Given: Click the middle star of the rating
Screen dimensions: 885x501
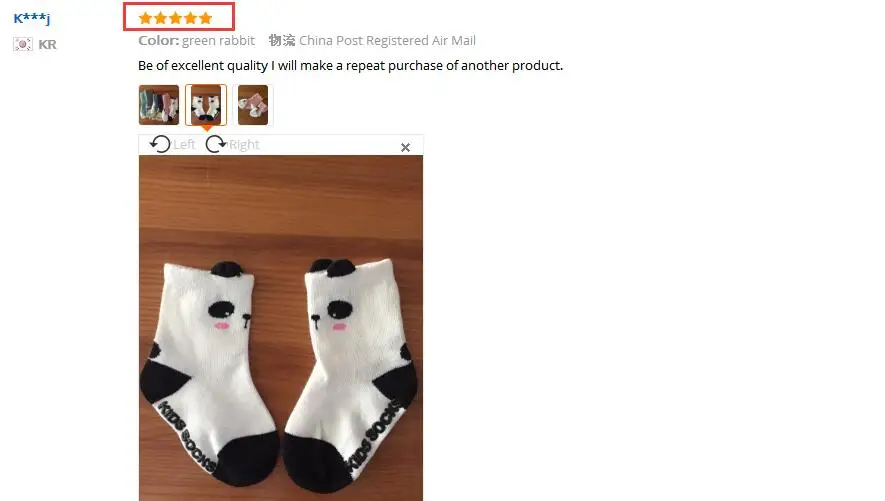Looking at the screenshot, I should (176, 18).
